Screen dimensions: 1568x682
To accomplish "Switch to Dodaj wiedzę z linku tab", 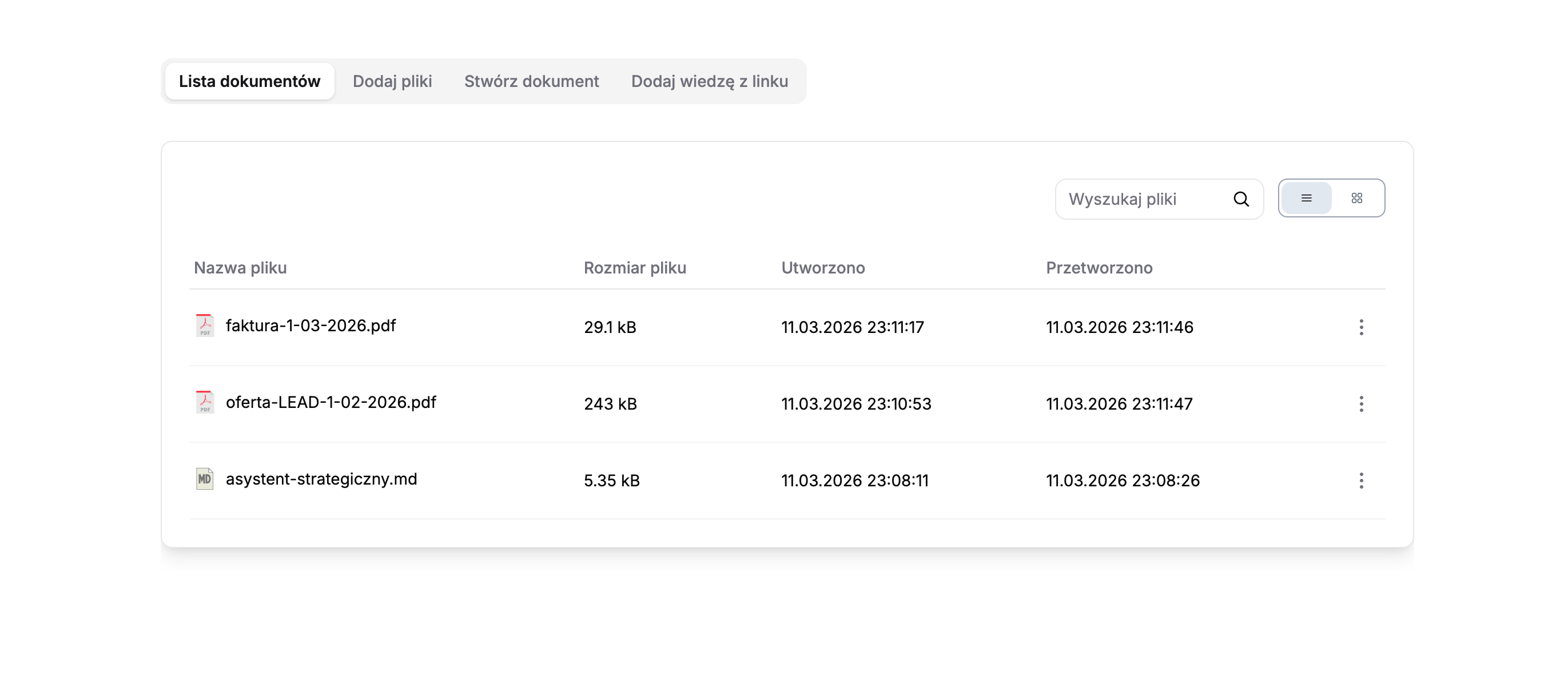I will pos(709,82).
